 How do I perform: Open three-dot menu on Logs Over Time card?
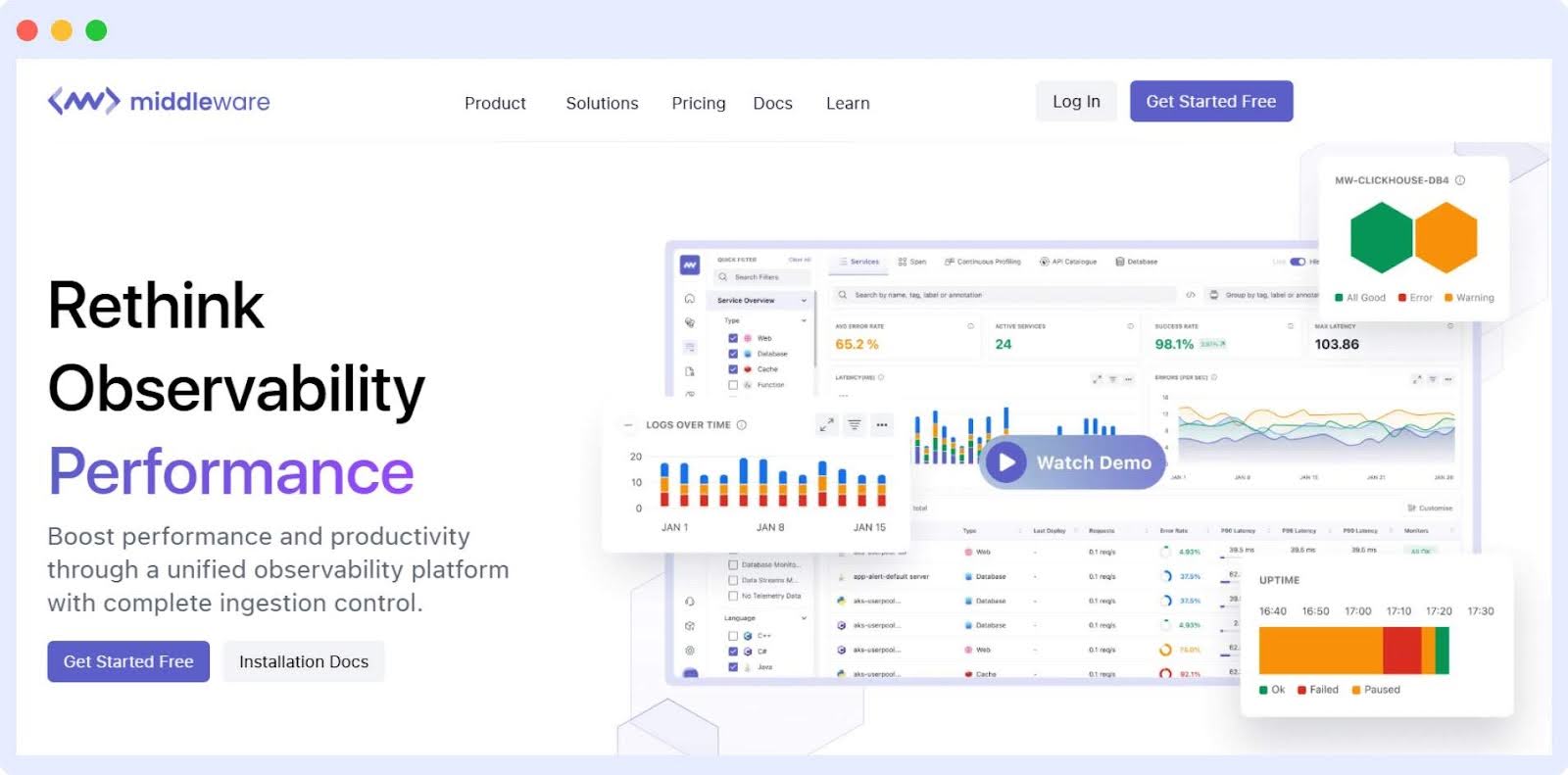pos(882,425)
